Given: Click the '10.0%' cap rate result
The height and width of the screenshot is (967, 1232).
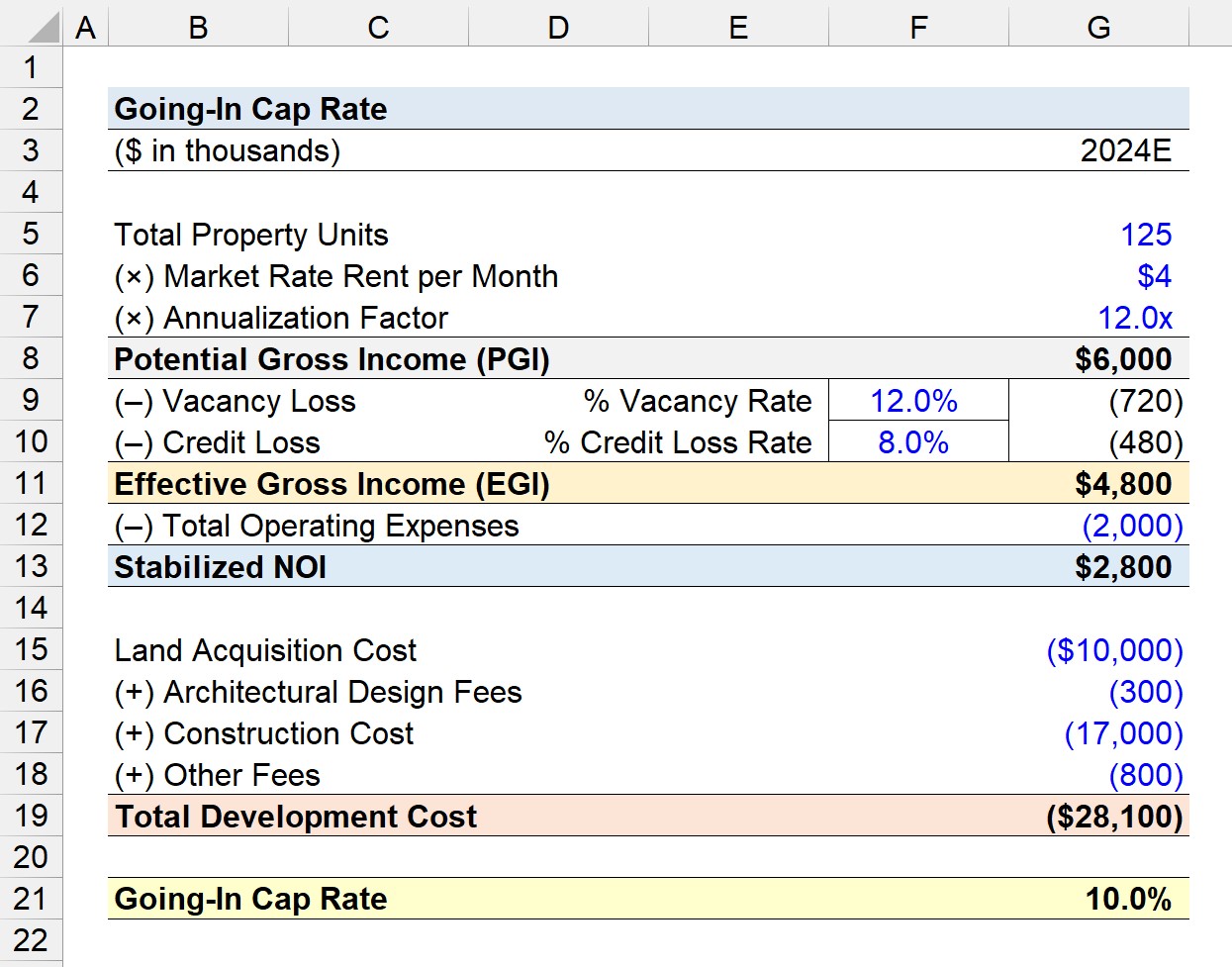Looking at the screenshot, I should [x=1129, y=899].
